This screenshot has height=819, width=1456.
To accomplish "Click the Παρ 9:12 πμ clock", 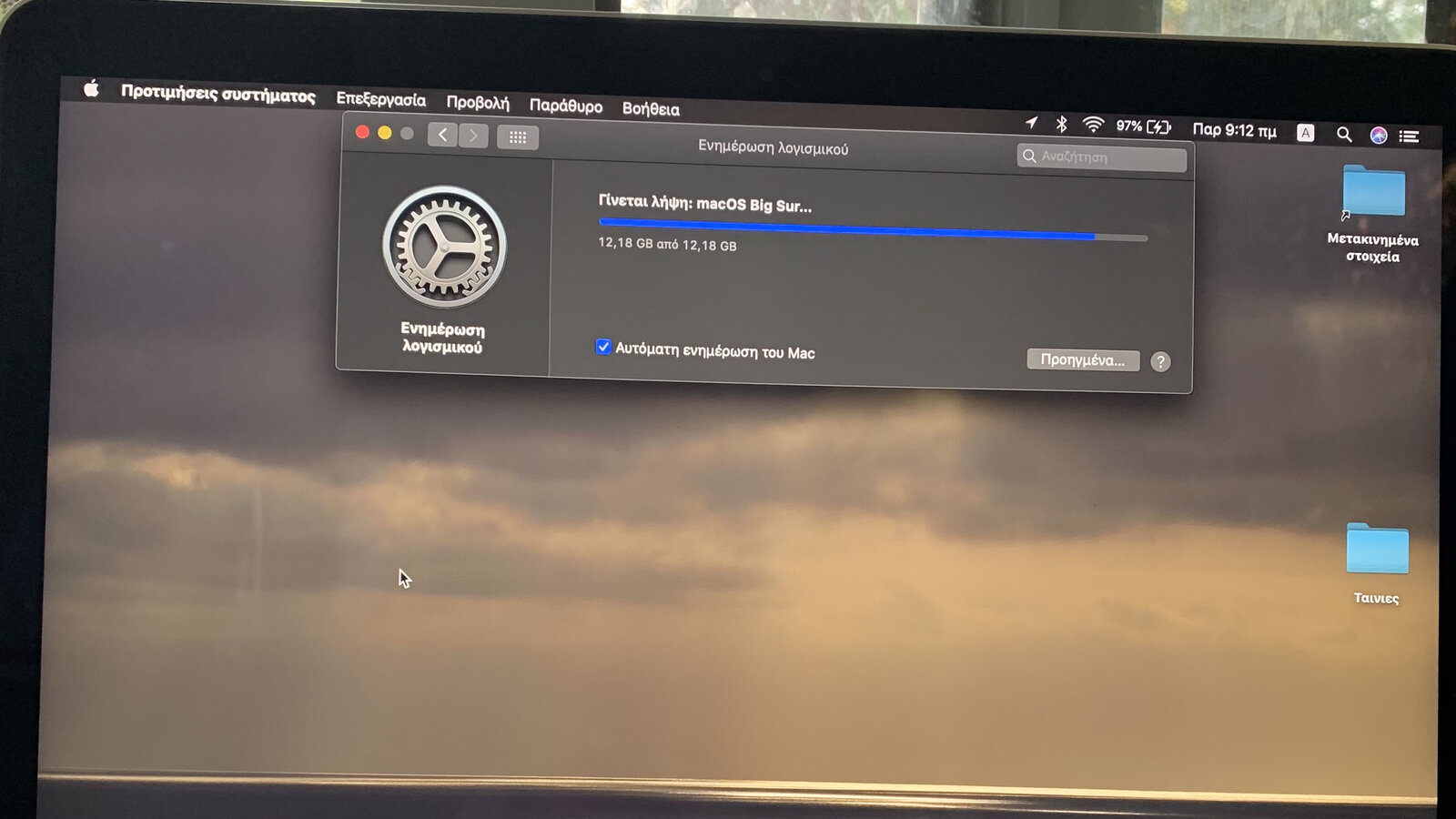I will coord(1234,130).
